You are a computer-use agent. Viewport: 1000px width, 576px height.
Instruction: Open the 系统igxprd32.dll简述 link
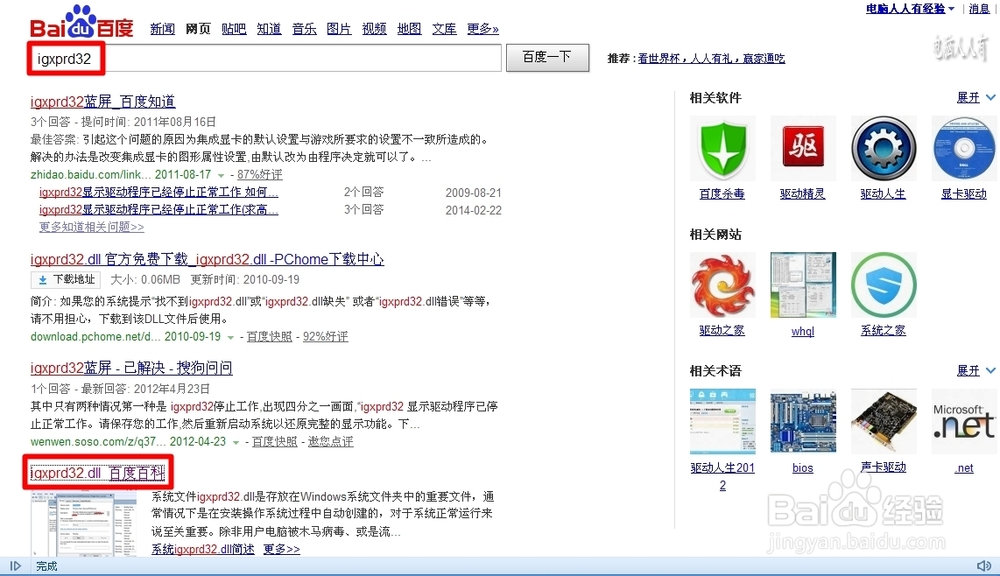tap(203, 549)
